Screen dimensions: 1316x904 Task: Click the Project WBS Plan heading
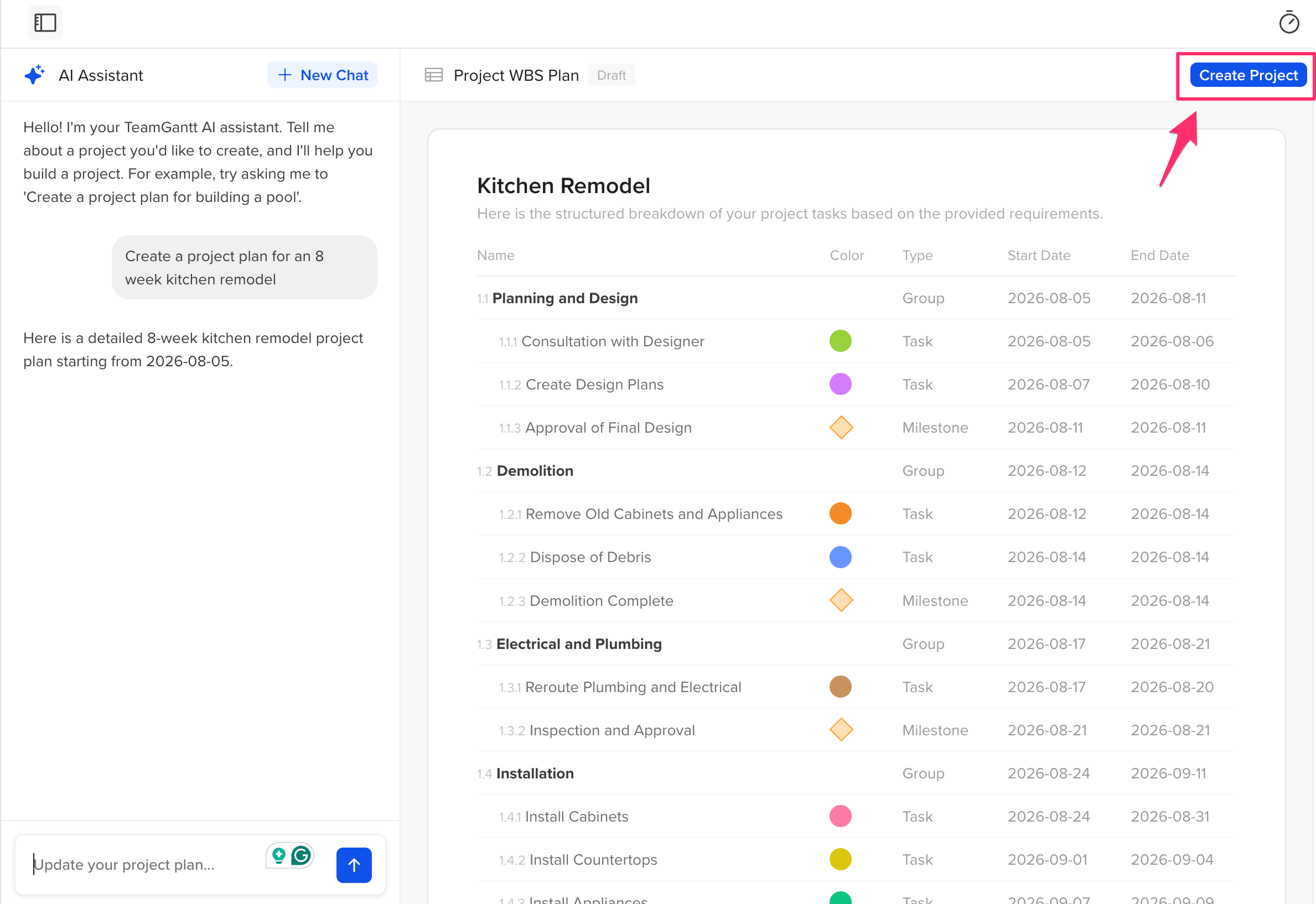[516, 75]
